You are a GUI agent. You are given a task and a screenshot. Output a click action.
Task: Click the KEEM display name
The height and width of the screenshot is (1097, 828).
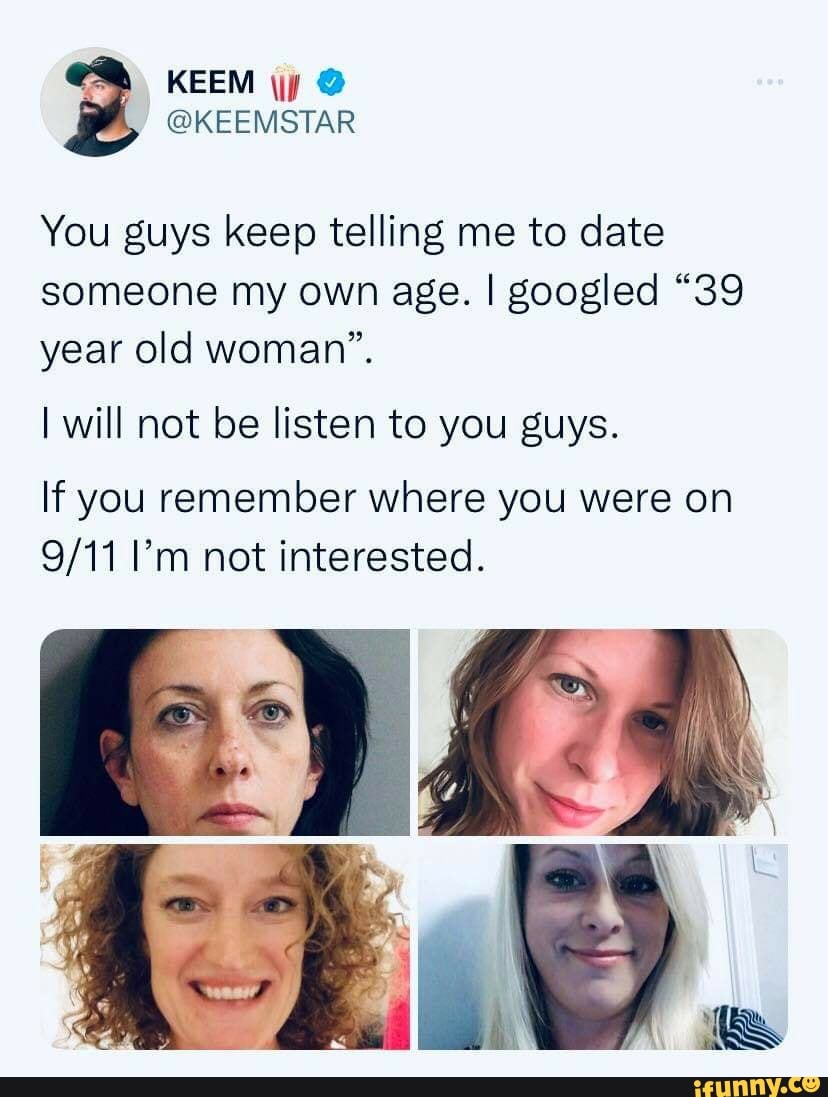(x=210, y=83)
